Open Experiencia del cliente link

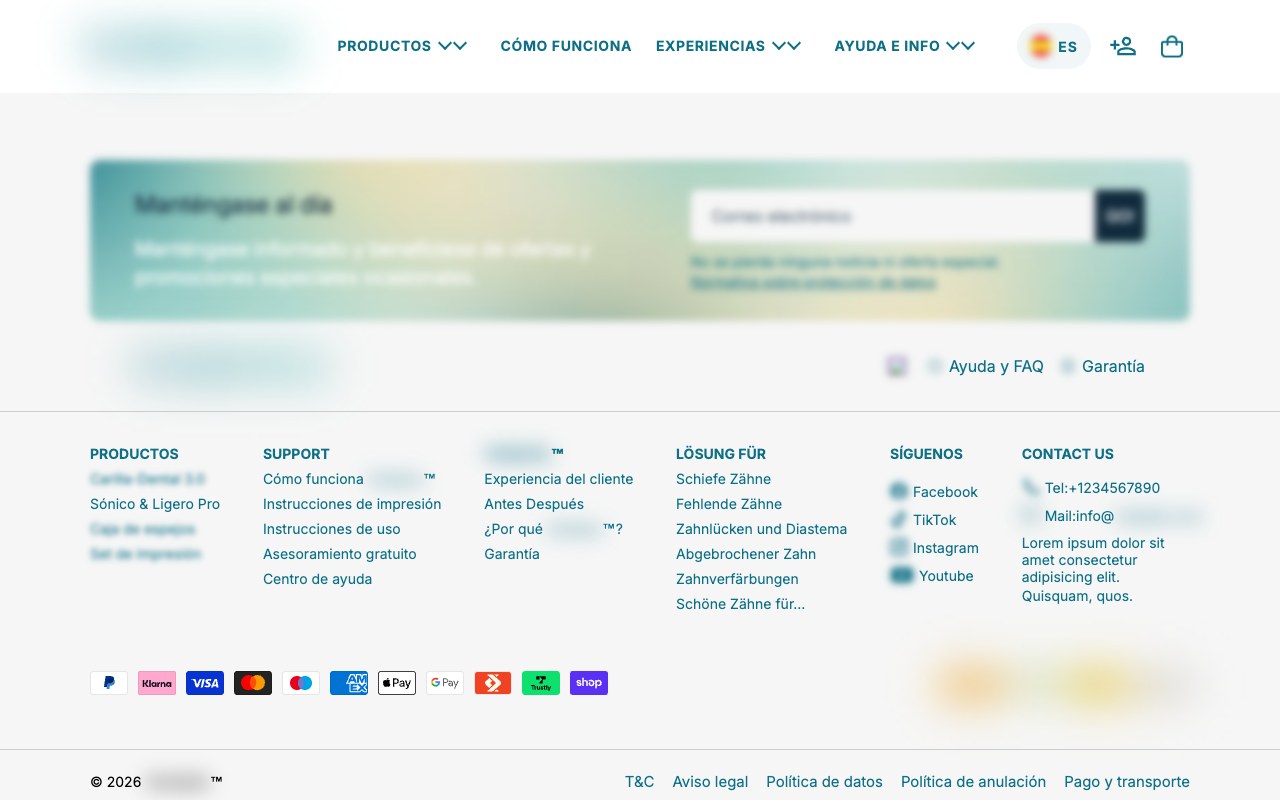[x=559, y=479]
